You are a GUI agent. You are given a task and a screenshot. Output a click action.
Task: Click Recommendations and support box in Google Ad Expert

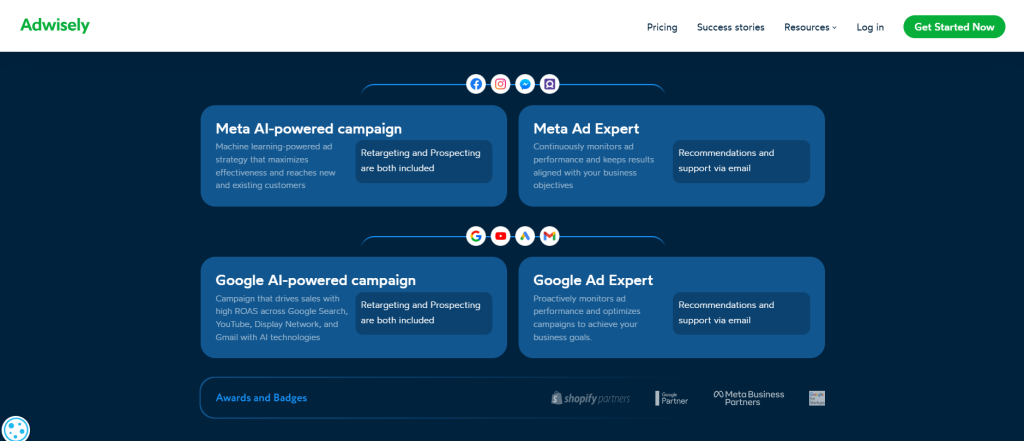click(741, 313)
